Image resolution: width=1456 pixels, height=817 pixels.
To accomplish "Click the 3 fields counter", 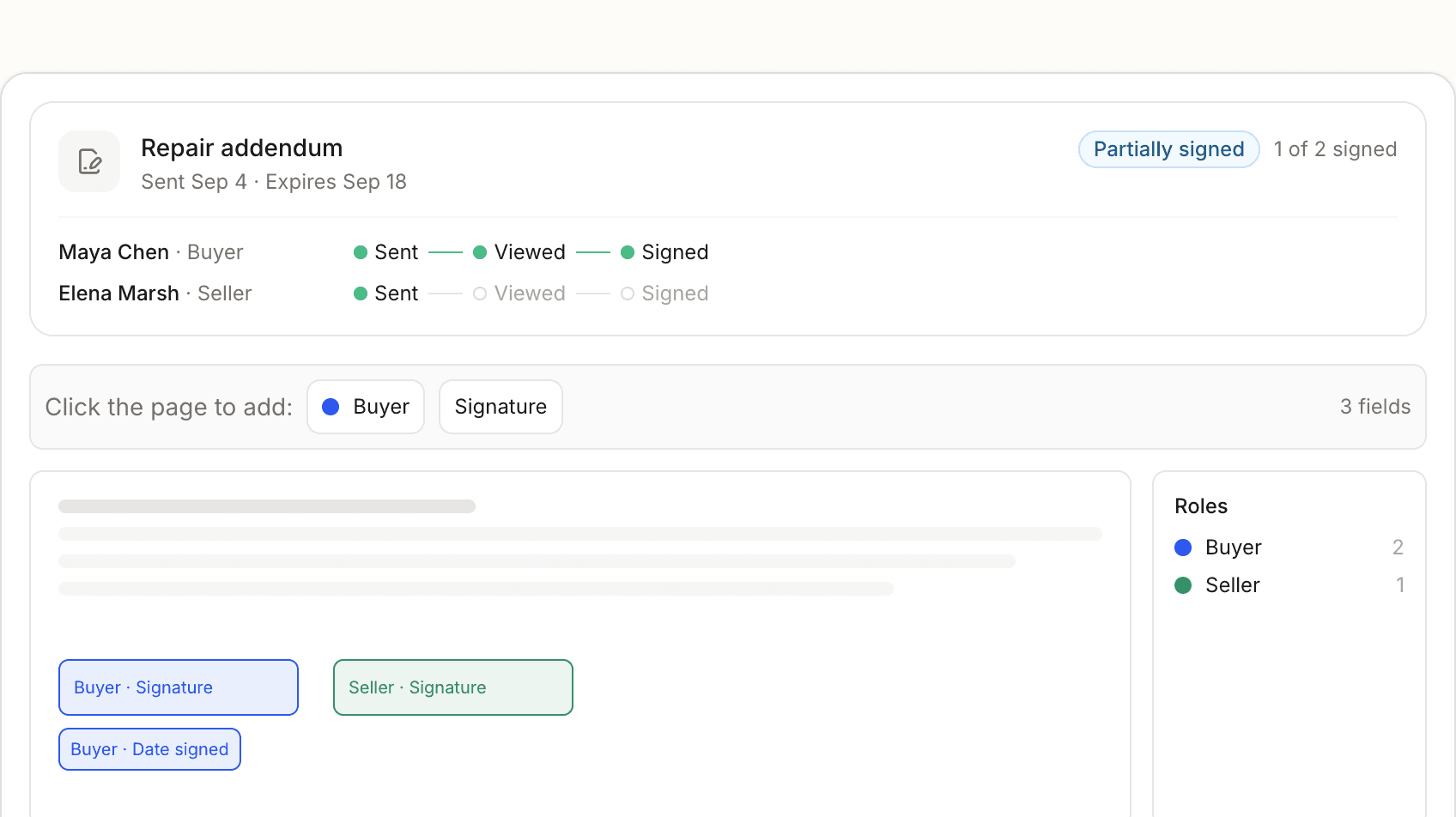I will tap(1375, 407).
